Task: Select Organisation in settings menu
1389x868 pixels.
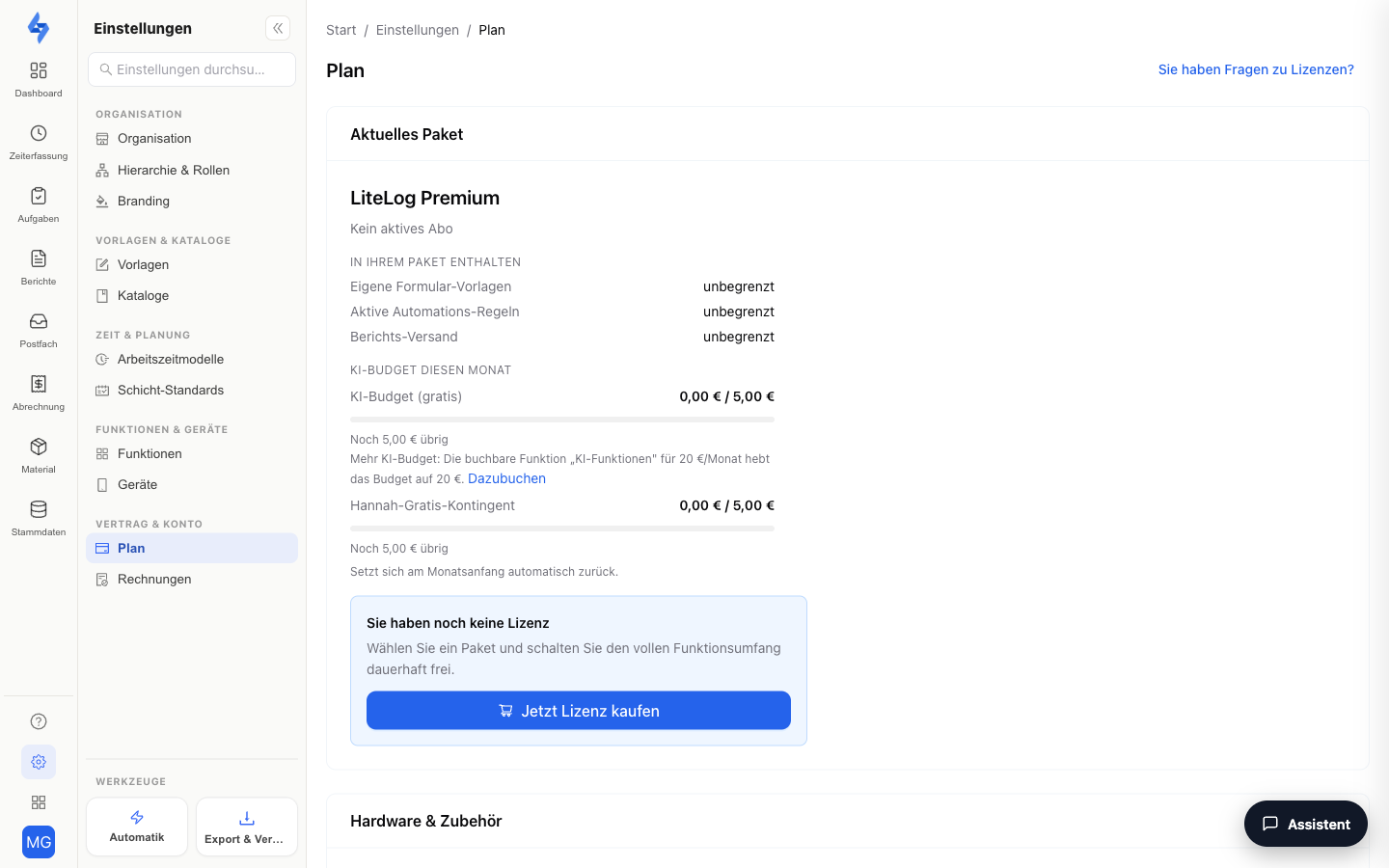Action: point(192,139)
